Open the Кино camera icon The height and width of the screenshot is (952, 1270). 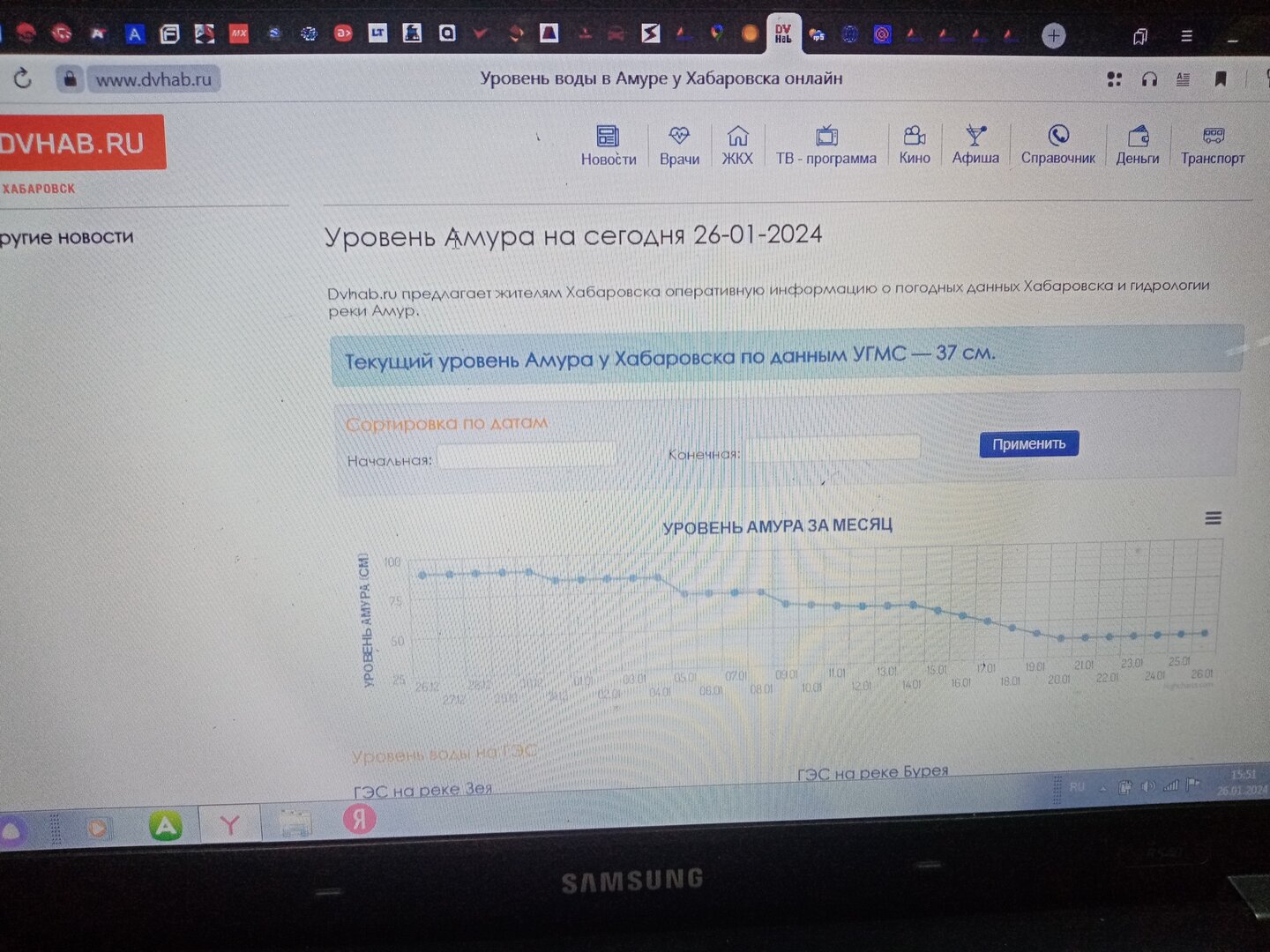[x=915, y=135]
